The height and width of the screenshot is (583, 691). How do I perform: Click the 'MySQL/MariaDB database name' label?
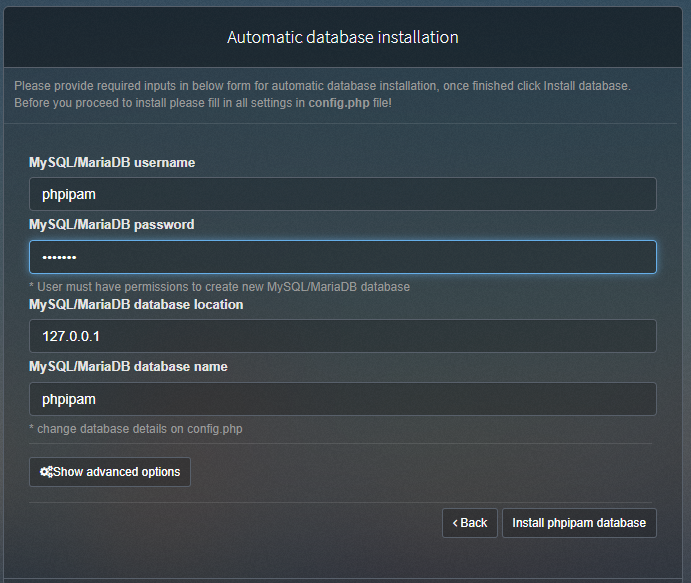(128, 367)
